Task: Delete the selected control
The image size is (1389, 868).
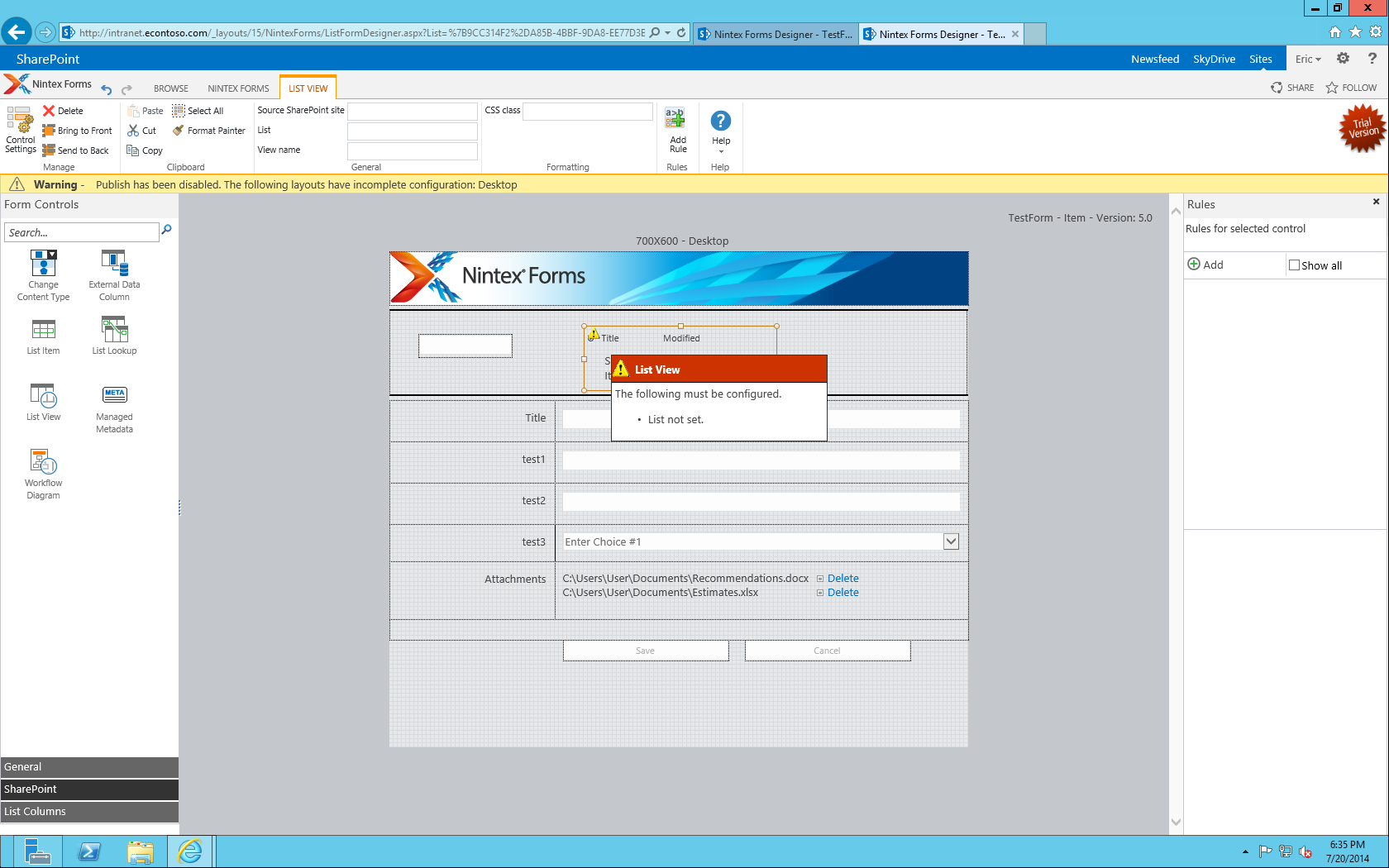Action: point(63,111)
